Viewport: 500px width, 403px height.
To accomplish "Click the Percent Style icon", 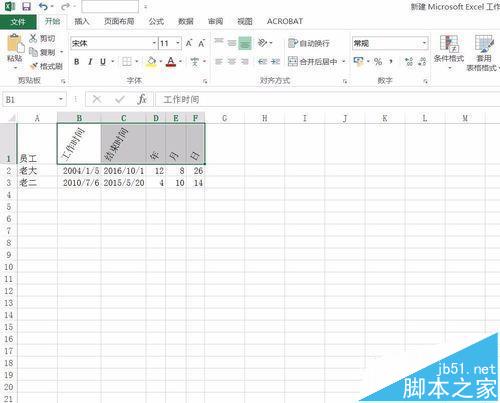I will tap(378, 61).
